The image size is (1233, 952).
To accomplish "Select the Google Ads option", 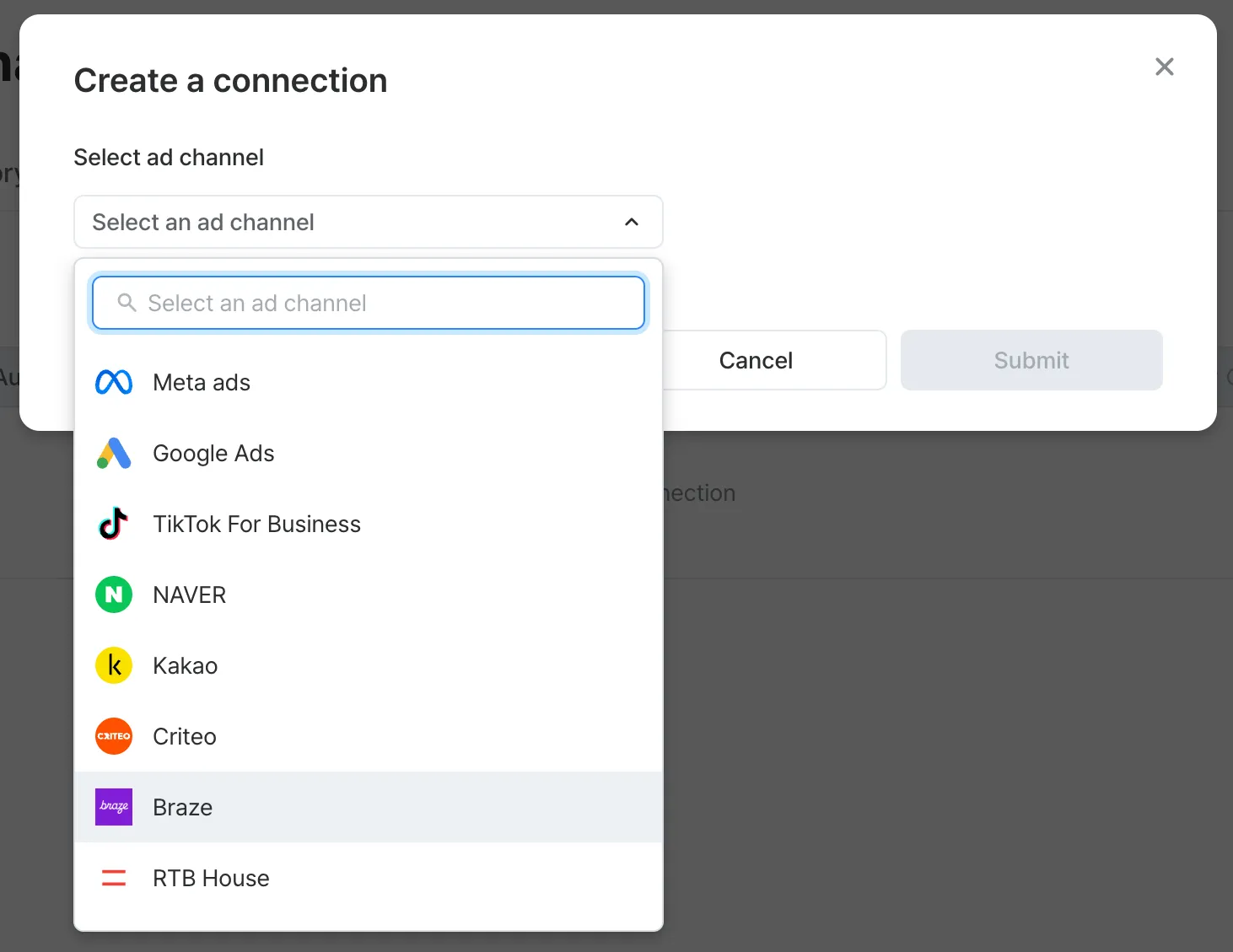I will coord(369,453).
